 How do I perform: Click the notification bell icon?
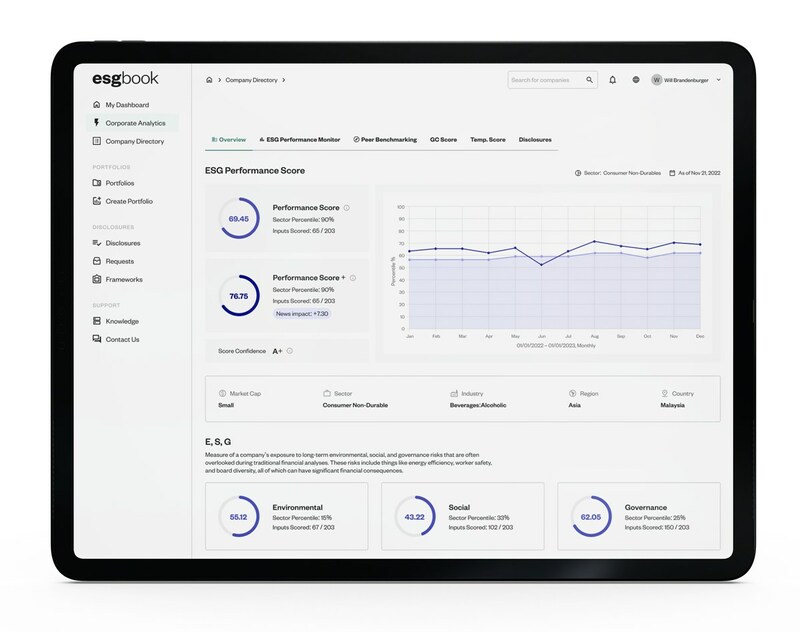coord(612,80)
